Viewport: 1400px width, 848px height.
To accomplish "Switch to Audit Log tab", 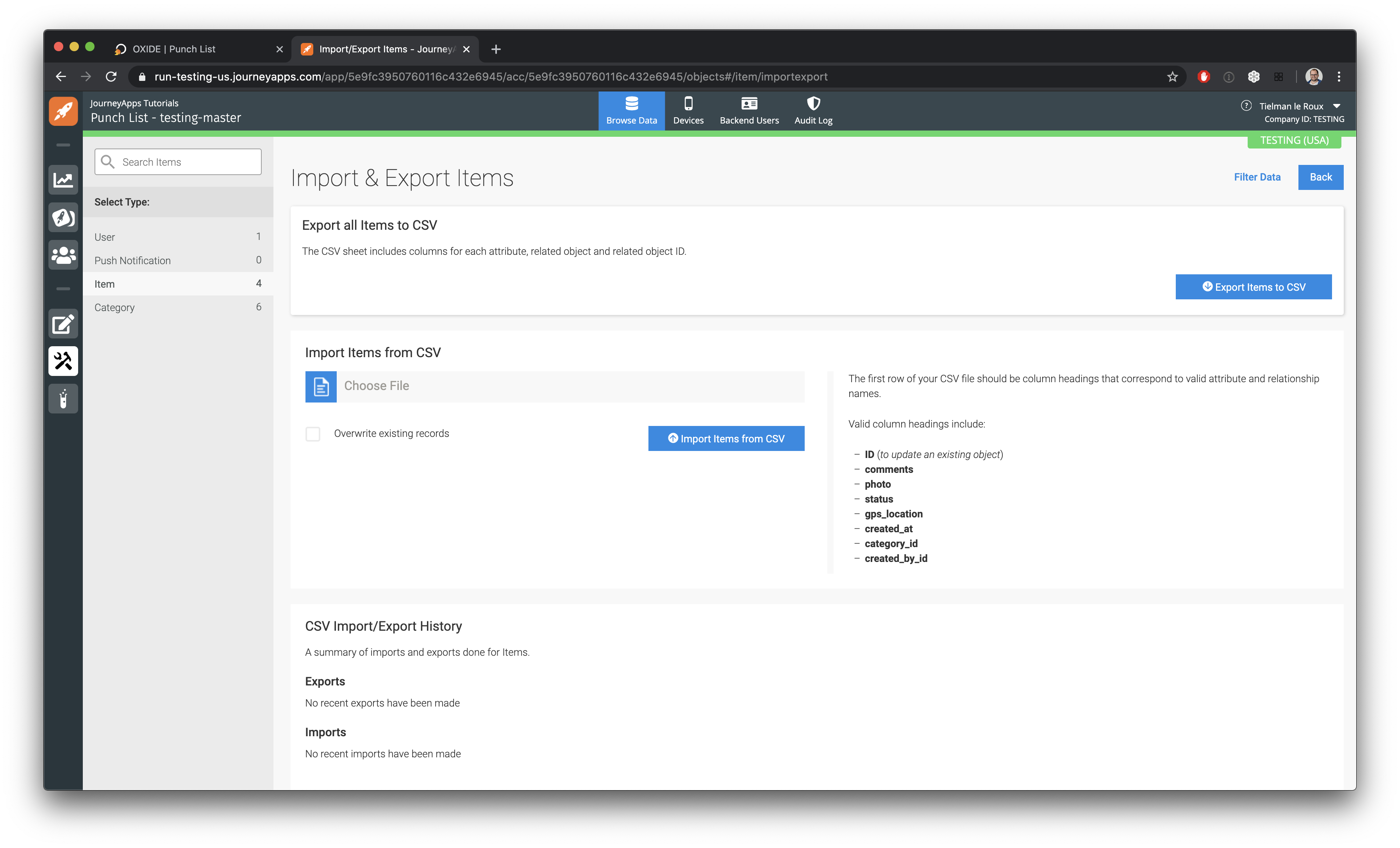I will coord(813,111).
